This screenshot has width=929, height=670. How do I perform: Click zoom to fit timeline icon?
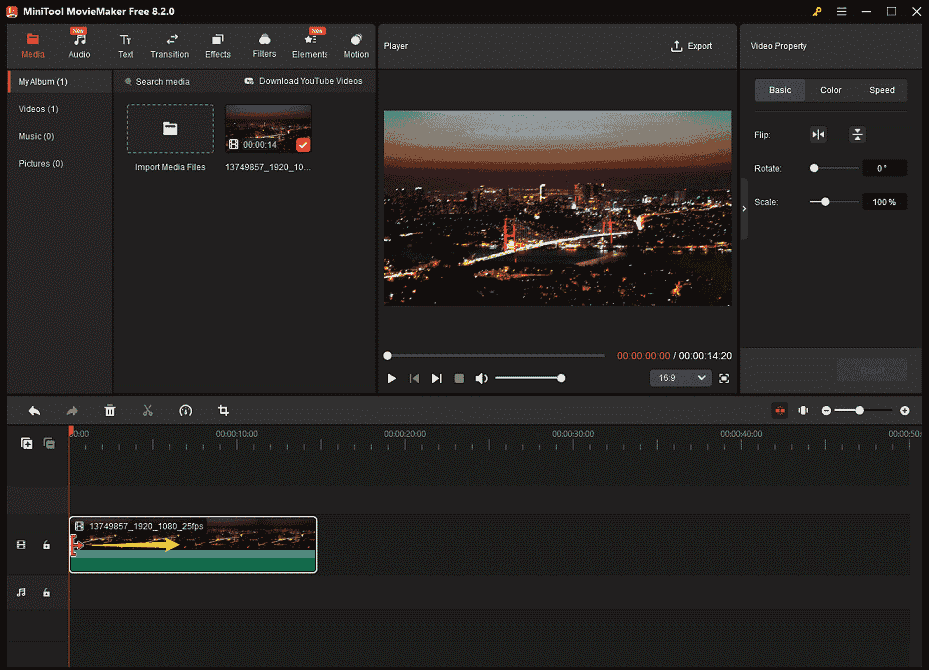[803, 411]
